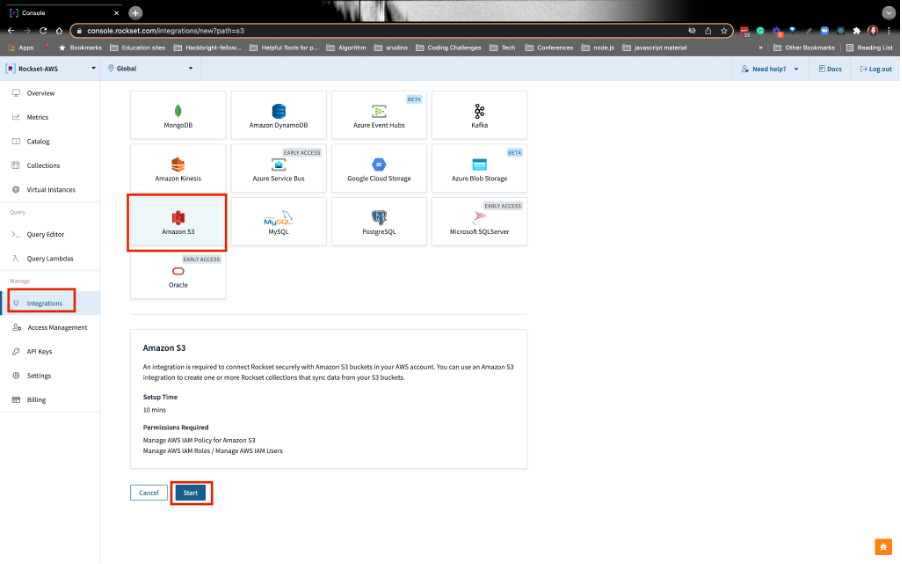
Task: Open the browser Extensions puzzle icon
Action: point(857,31)
